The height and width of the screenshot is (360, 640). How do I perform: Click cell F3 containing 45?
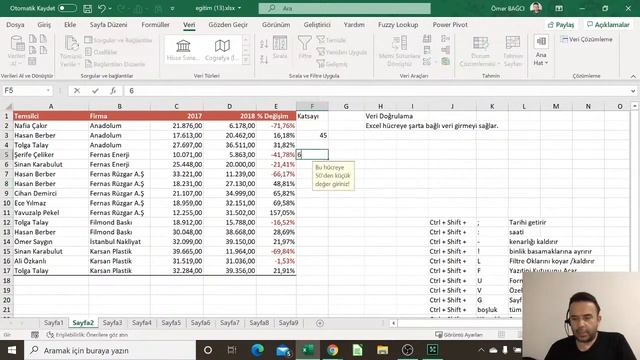click(312, 136)
